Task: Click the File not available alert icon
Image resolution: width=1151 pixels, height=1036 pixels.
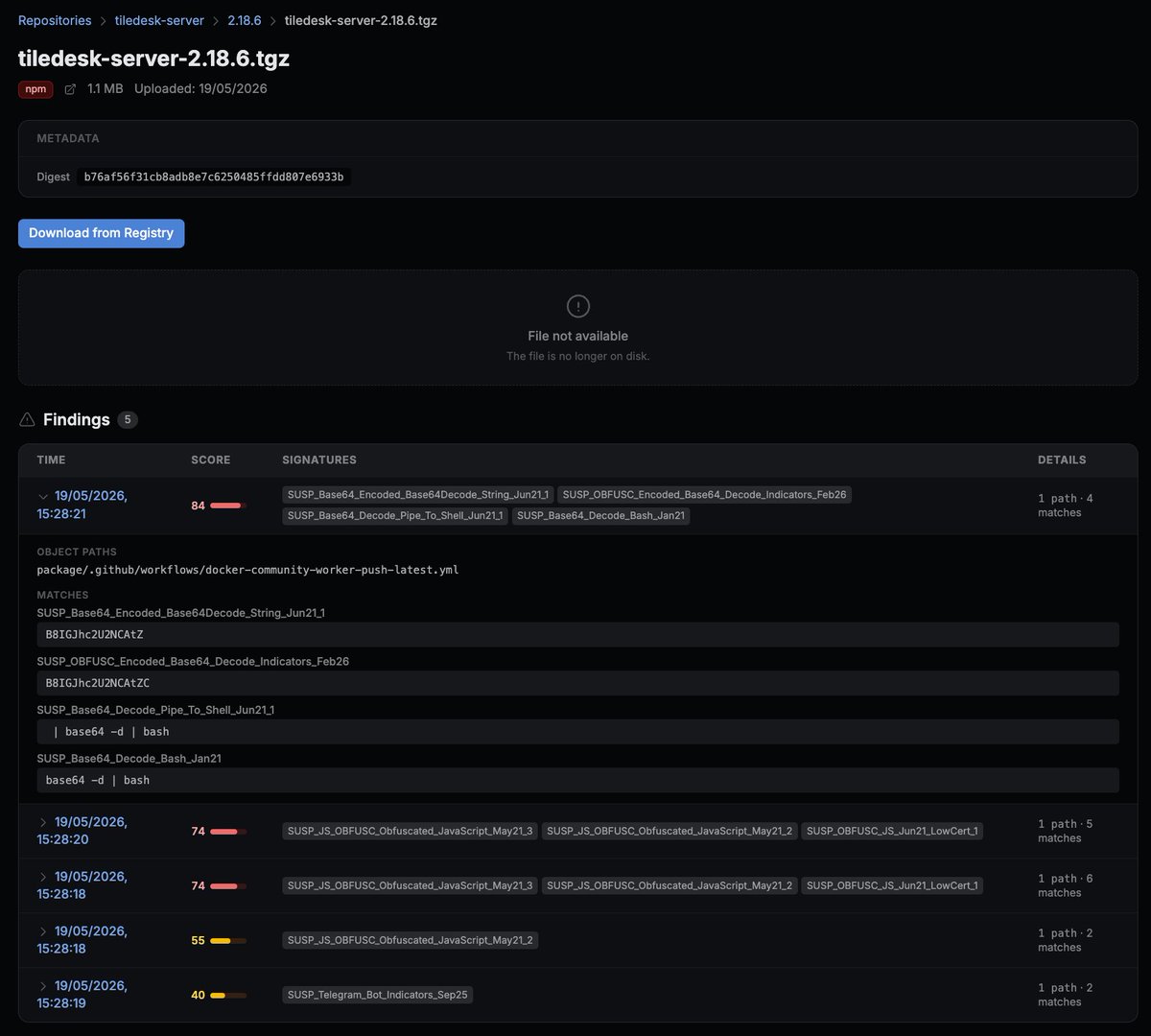Action: pyautogui.click(x=577, y=306)
